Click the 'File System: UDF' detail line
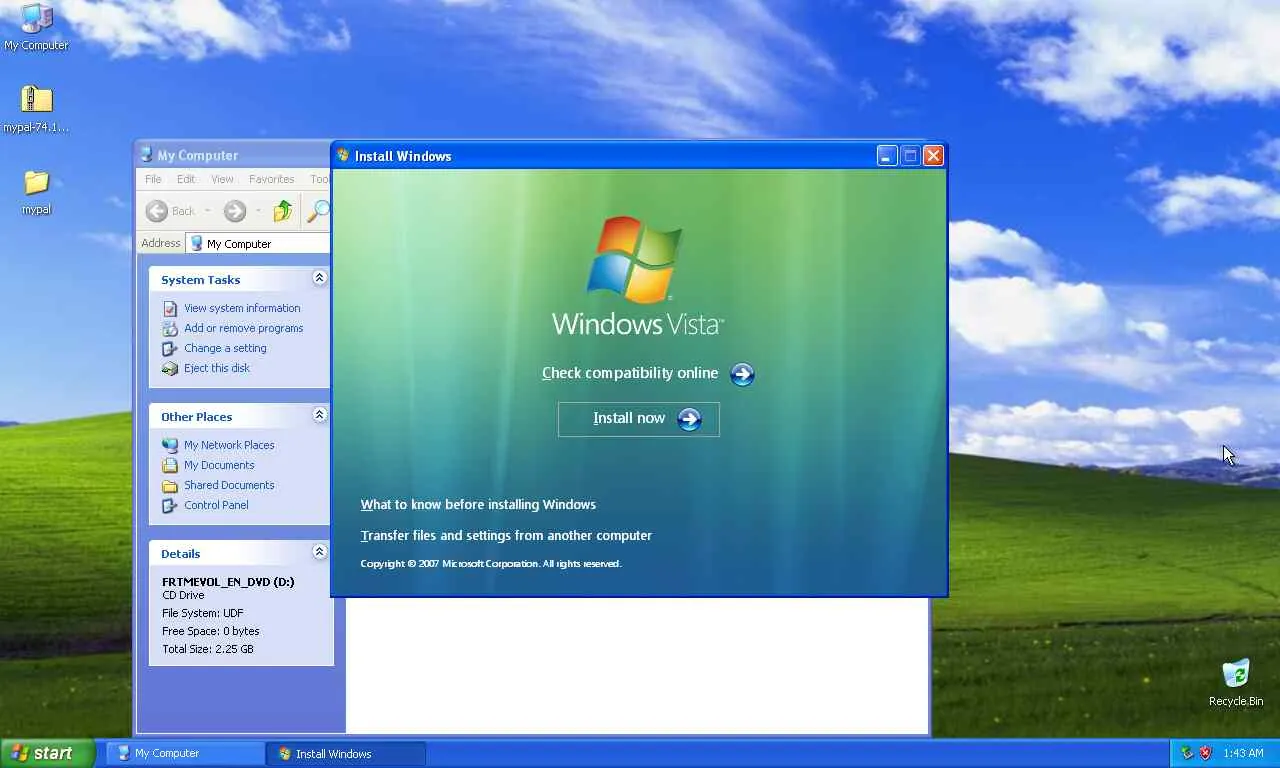Viewport: 1280px width, 768px height. [202, 613]
